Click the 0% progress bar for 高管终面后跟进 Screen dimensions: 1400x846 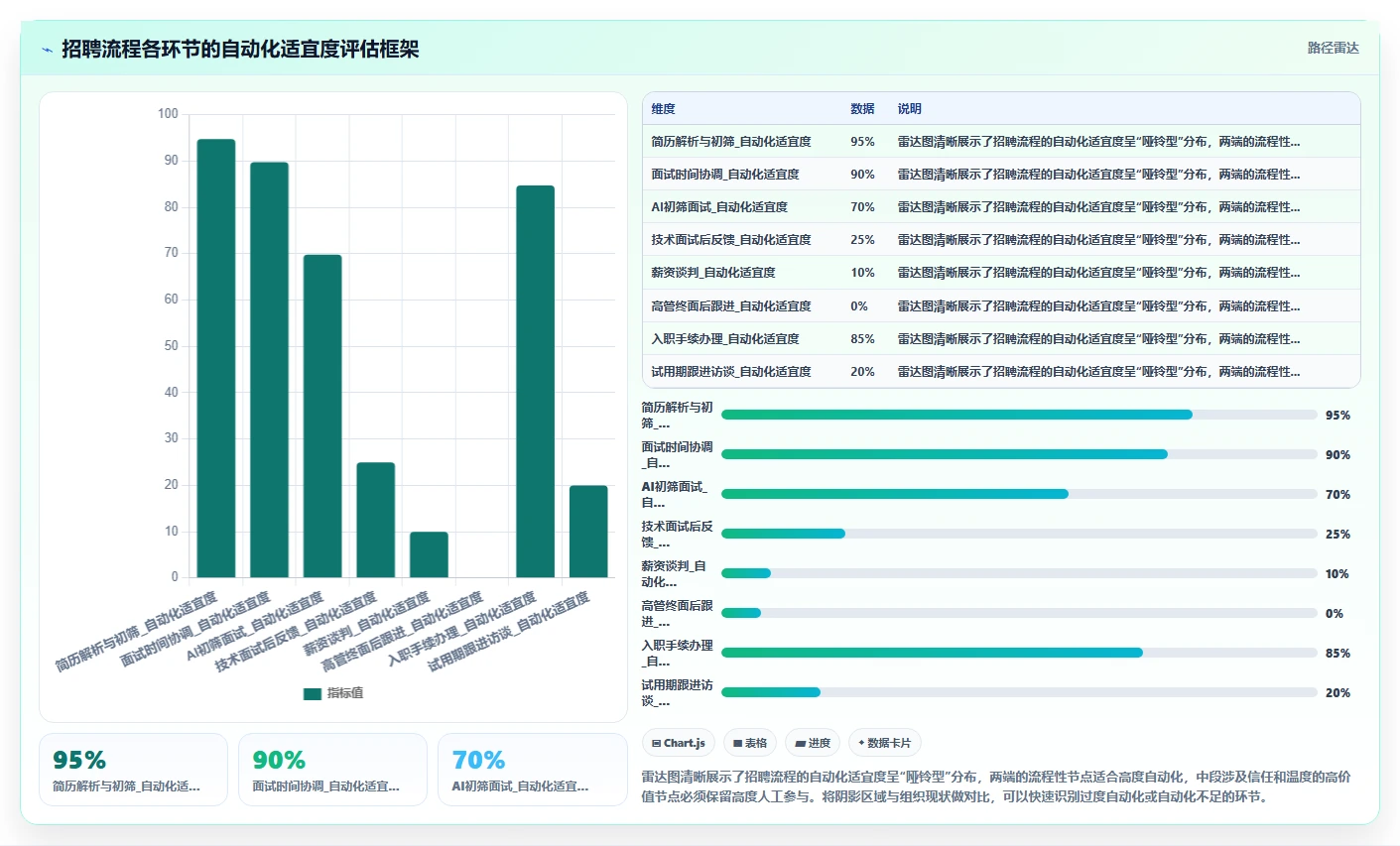click(x=1019, y=613)
